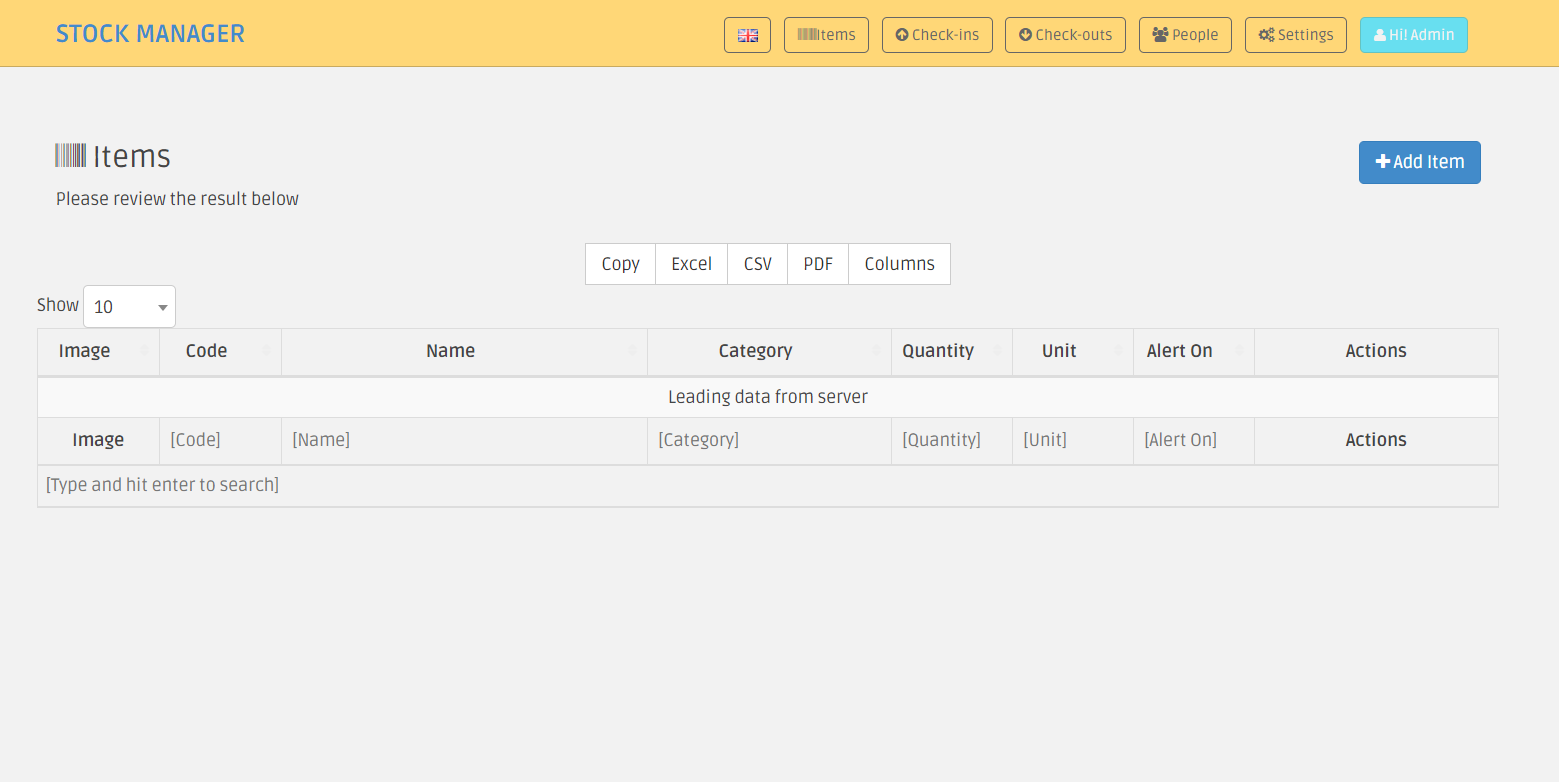Viewport: 1559px width, 782px height.
Task: Focus the [Unit] filter field
Action: [1073, 440]
